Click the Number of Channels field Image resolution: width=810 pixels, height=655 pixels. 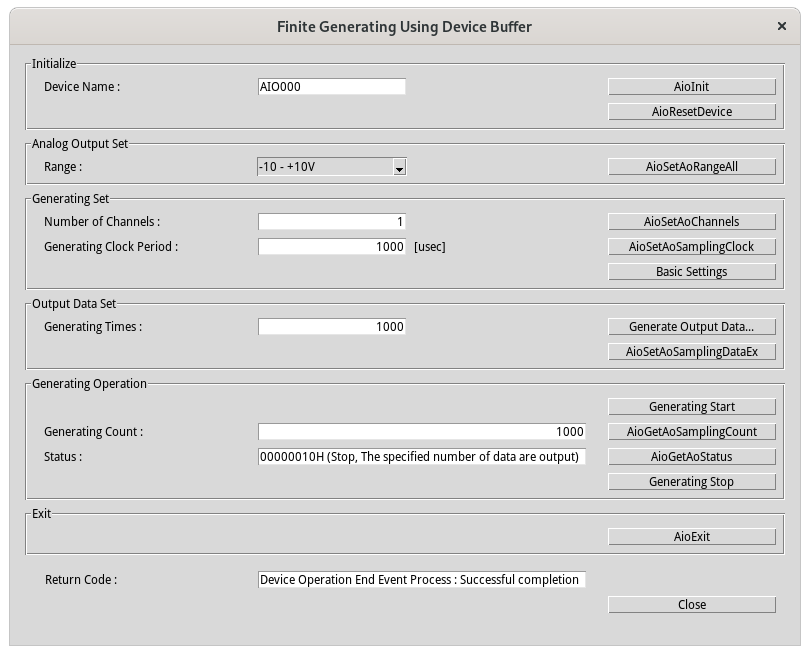pos(332,222)
